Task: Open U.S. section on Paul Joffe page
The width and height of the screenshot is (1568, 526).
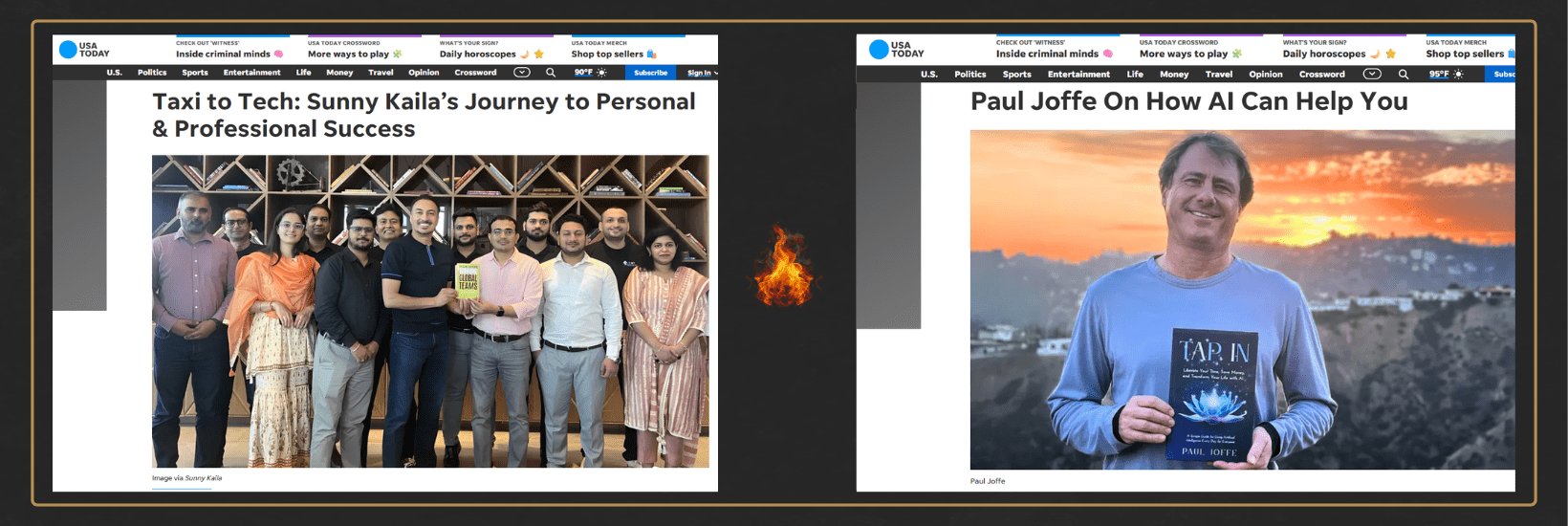Action: coord(929,74)
